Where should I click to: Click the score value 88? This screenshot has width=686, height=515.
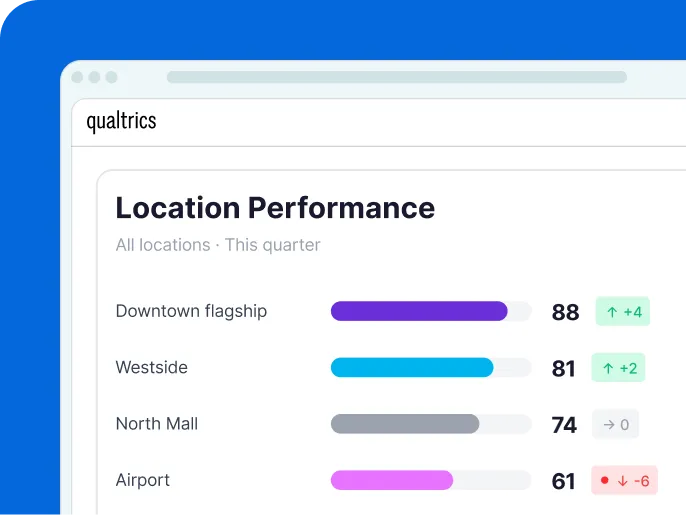tap(565, 312)
